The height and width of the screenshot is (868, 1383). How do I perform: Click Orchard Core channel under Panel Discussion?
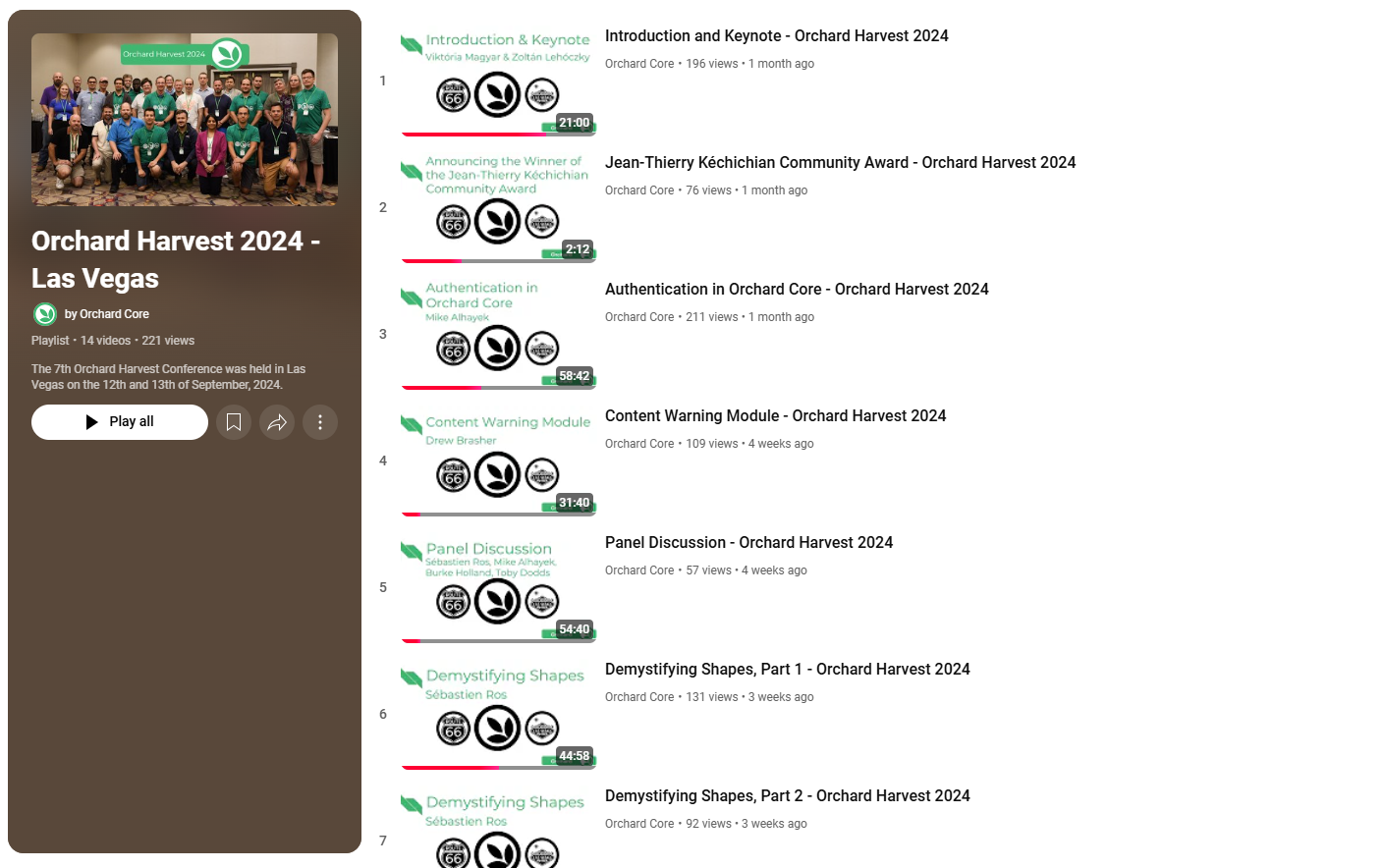coord(639,570)
